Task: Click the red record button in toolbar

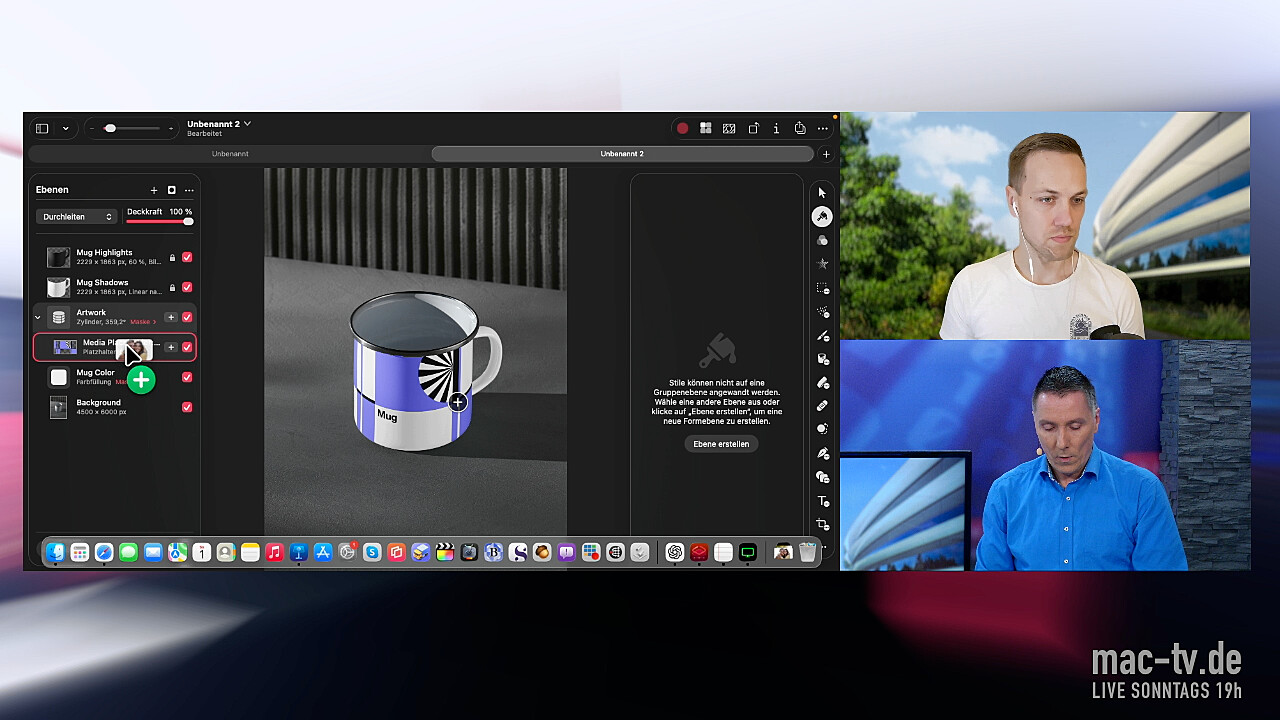Action: coord(682,128)
